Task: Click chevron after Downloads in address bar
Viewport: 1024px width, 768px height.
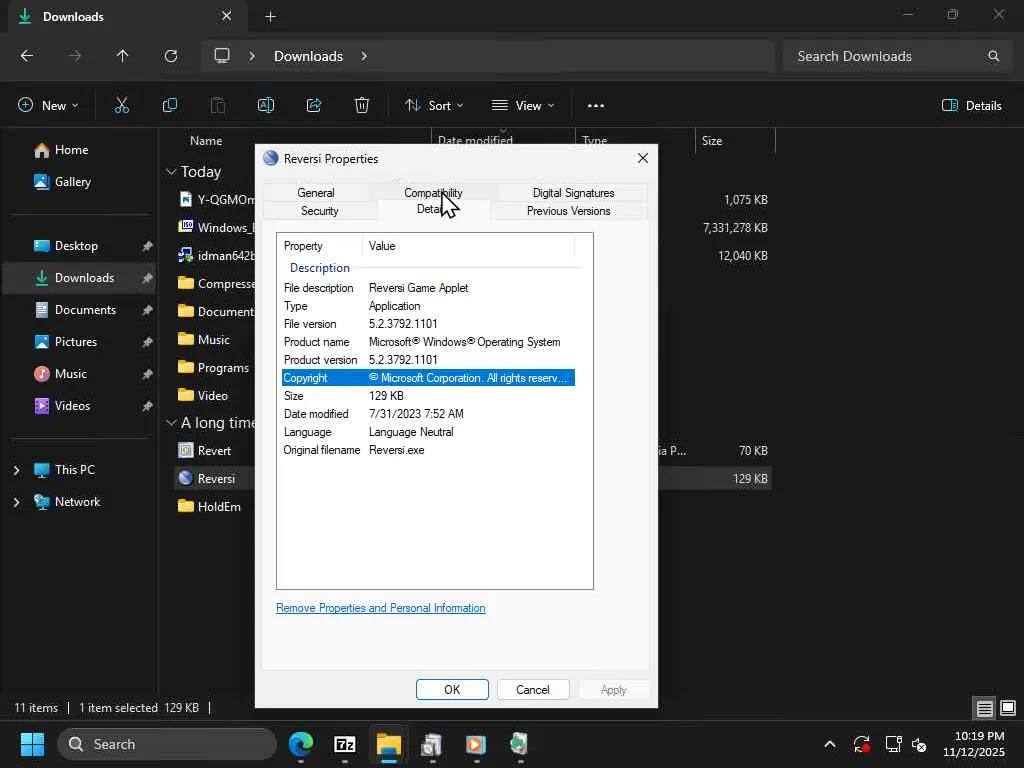Action: [x=364, y=56]
